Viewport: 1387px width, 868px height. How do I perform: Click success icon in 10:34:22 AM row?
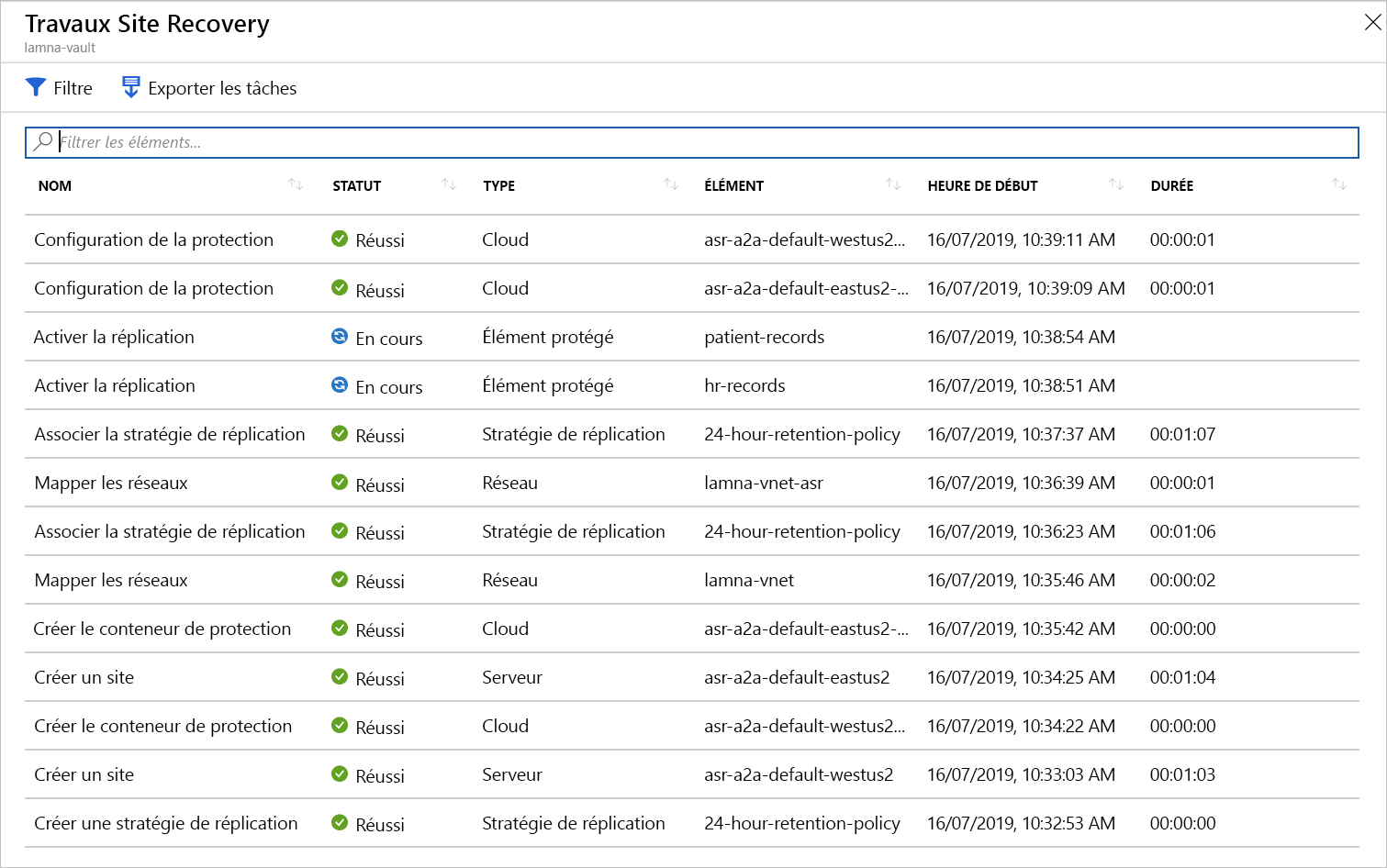pos(340,725)
